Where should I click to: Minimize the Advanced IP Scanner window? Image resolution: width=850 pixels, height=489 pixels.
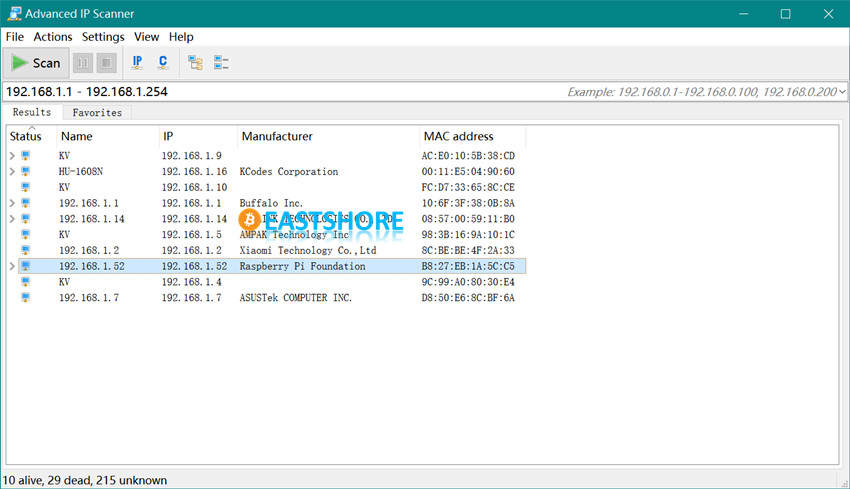tap(744, 14)
